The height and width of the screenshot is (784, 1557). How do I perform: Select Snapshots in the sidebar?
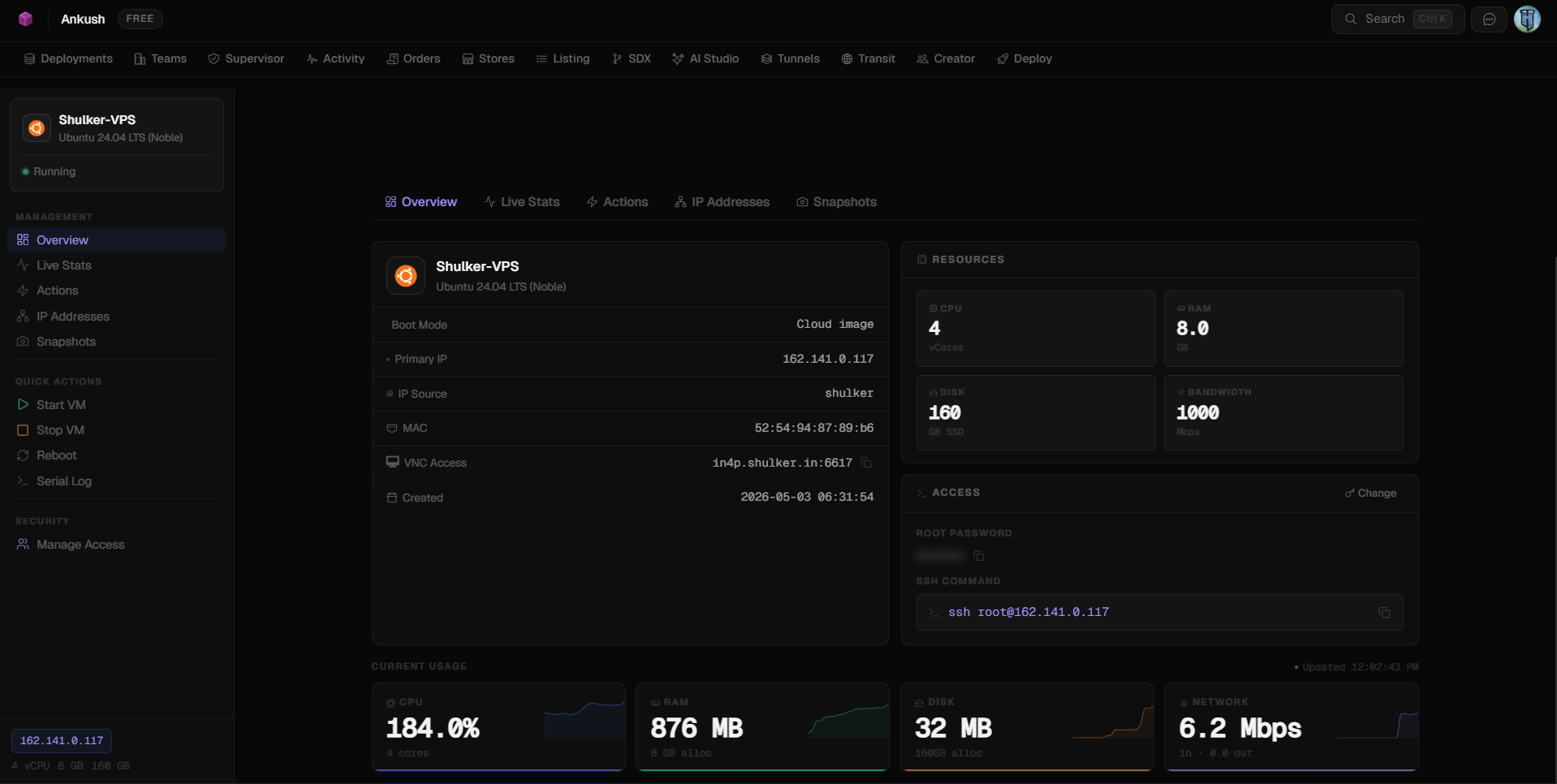[x=116, y=342]
